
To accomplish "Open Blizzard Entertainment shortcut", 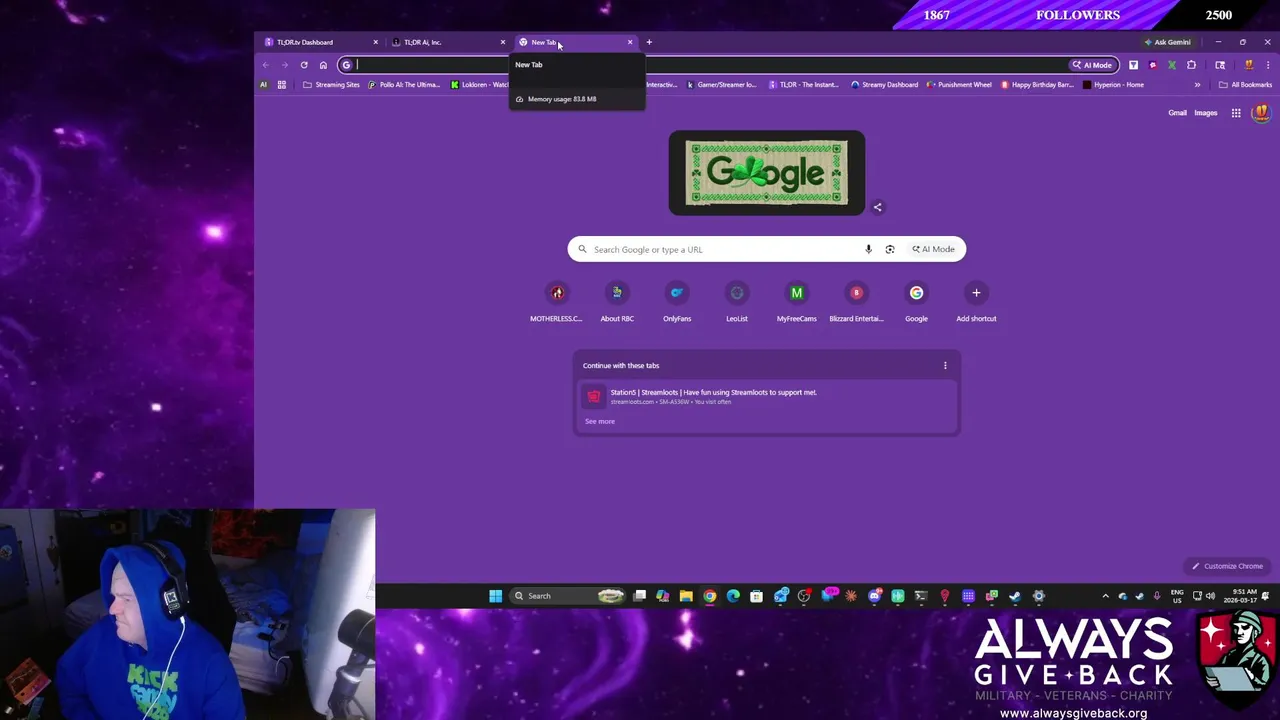I will click(856, 302).
